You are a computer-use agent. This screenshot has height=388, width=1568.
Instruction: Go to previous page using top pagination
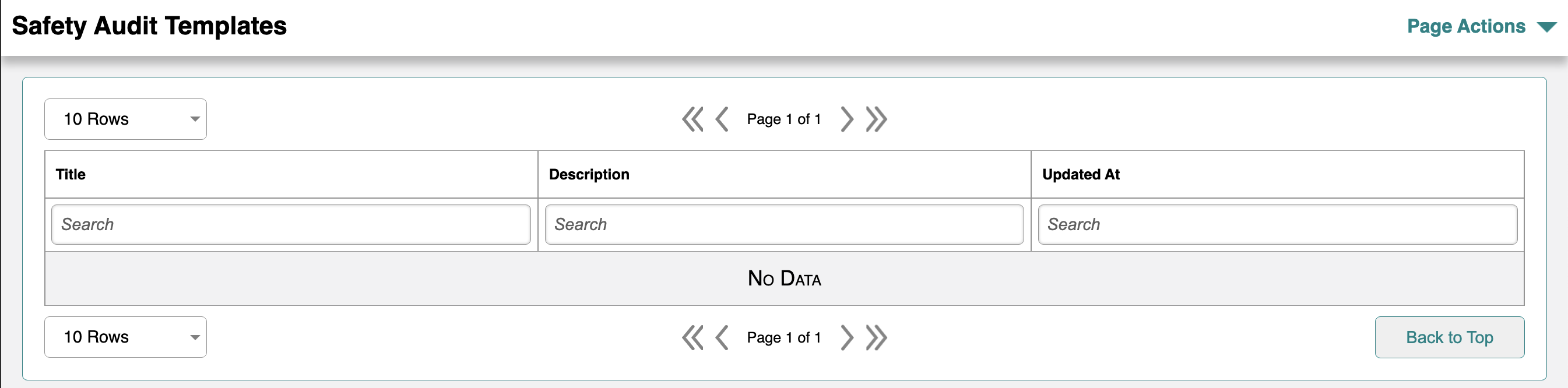click(722, 119)
